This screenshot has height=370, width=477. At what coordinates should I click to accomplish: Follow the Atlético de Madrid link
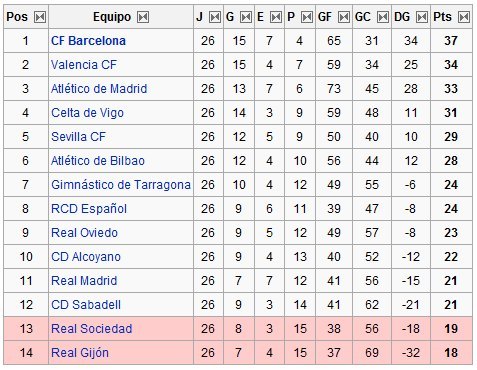pyautogui.click(x=99, y=89)
